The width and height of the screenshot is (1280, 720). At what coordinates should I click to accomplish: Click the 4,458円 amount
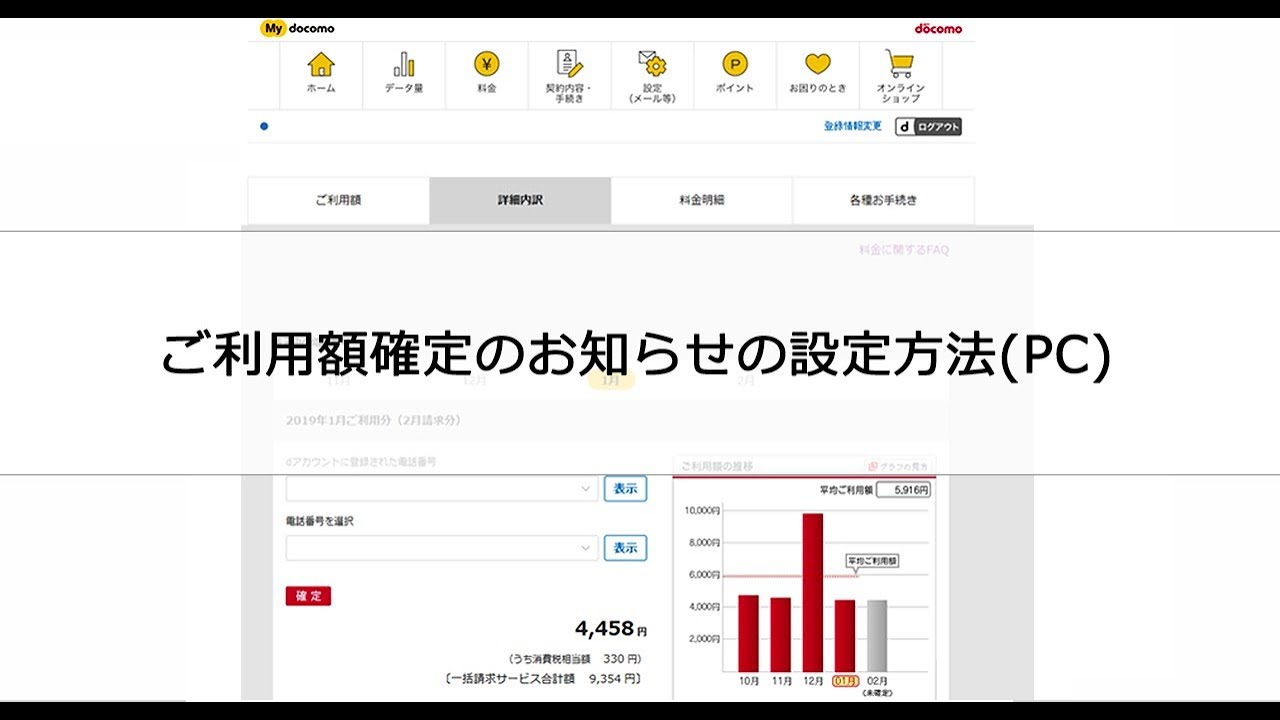click(x=611, y=629)
